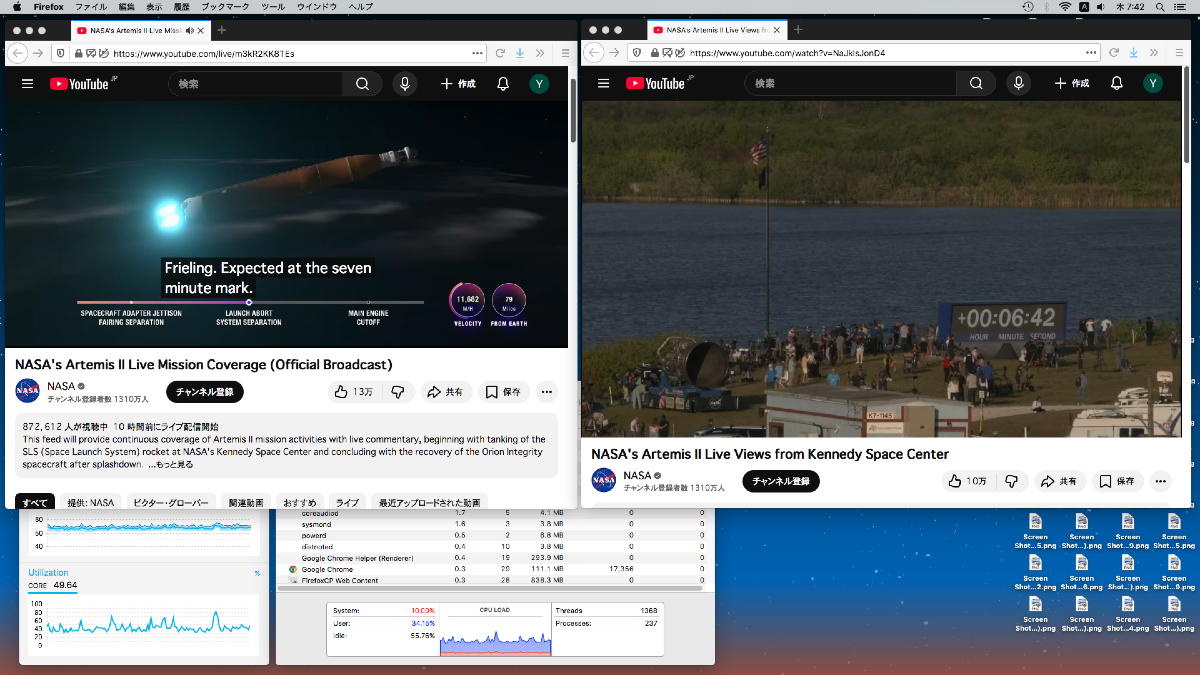
Task: Open Firefox hamburger menu in right window
Action: pyautogui.click(x=1178, y=53)
